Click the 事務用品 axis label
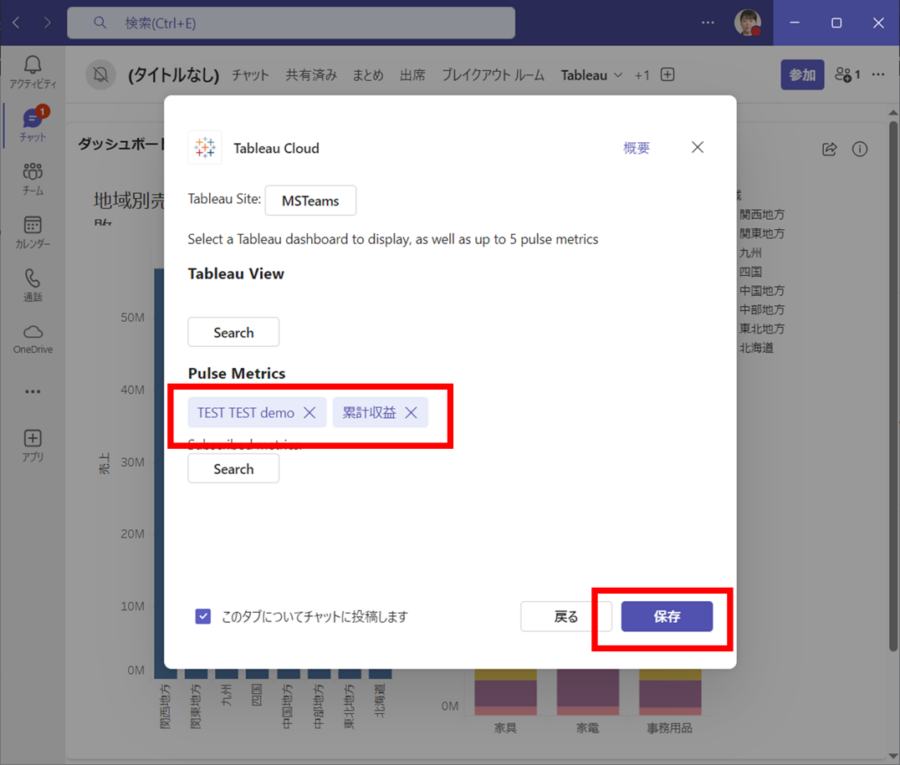900x765 pixels. coord(669,728)
